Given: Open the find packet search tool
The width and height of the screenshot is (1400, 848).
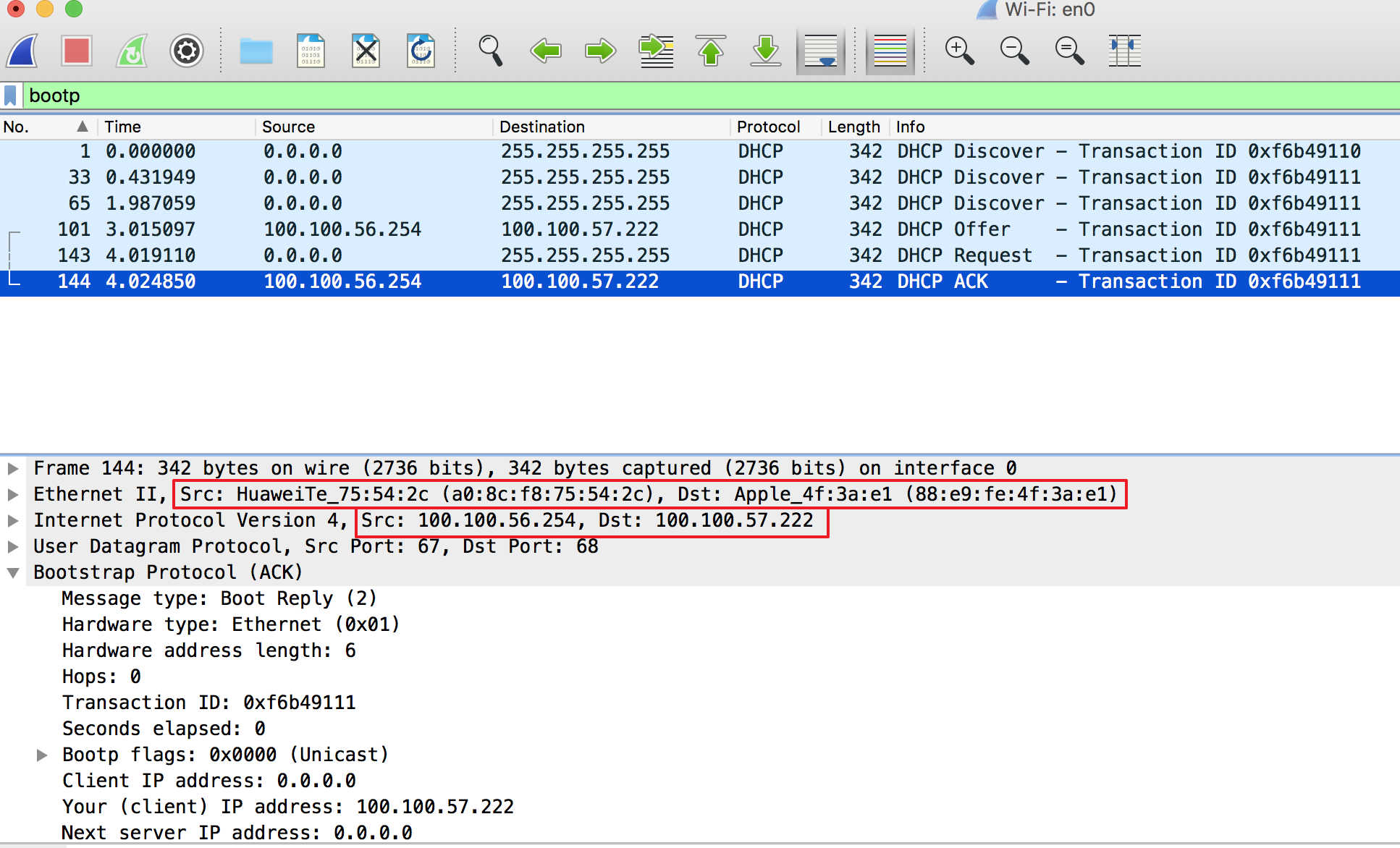Looking at the screenshot, I should [x=491, y=51].
